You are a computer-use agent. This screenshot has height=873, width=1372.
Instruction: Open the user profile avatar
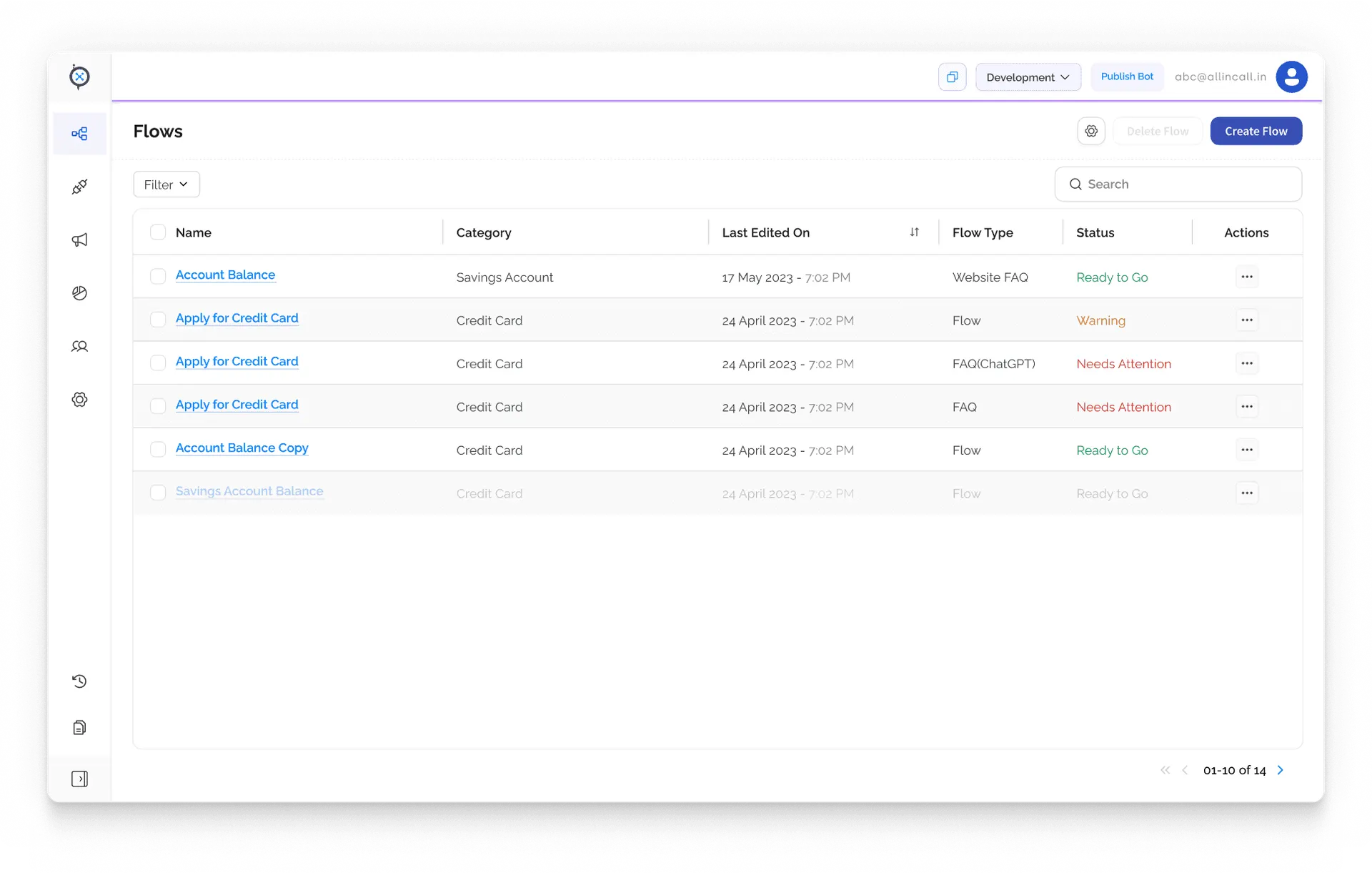click(x=1291, y=77)
